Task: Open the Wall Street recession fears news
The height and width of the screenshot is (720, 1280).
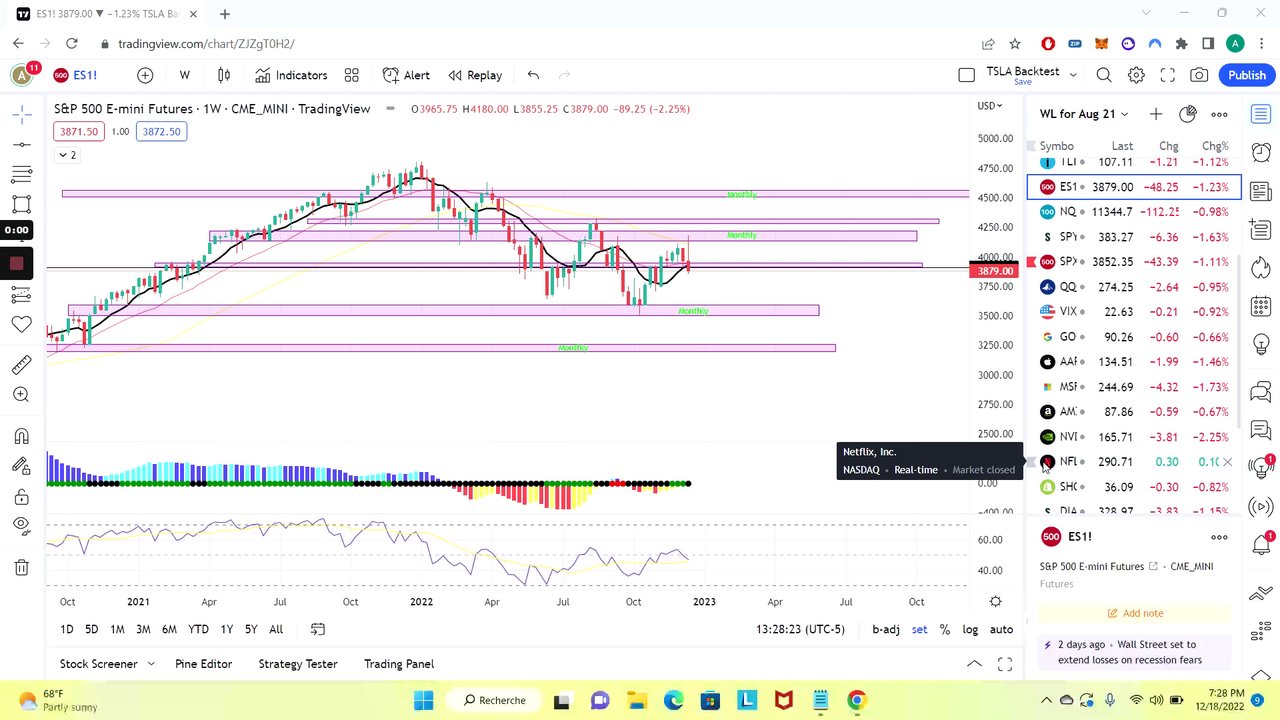Action: (x=1133, y=652)
